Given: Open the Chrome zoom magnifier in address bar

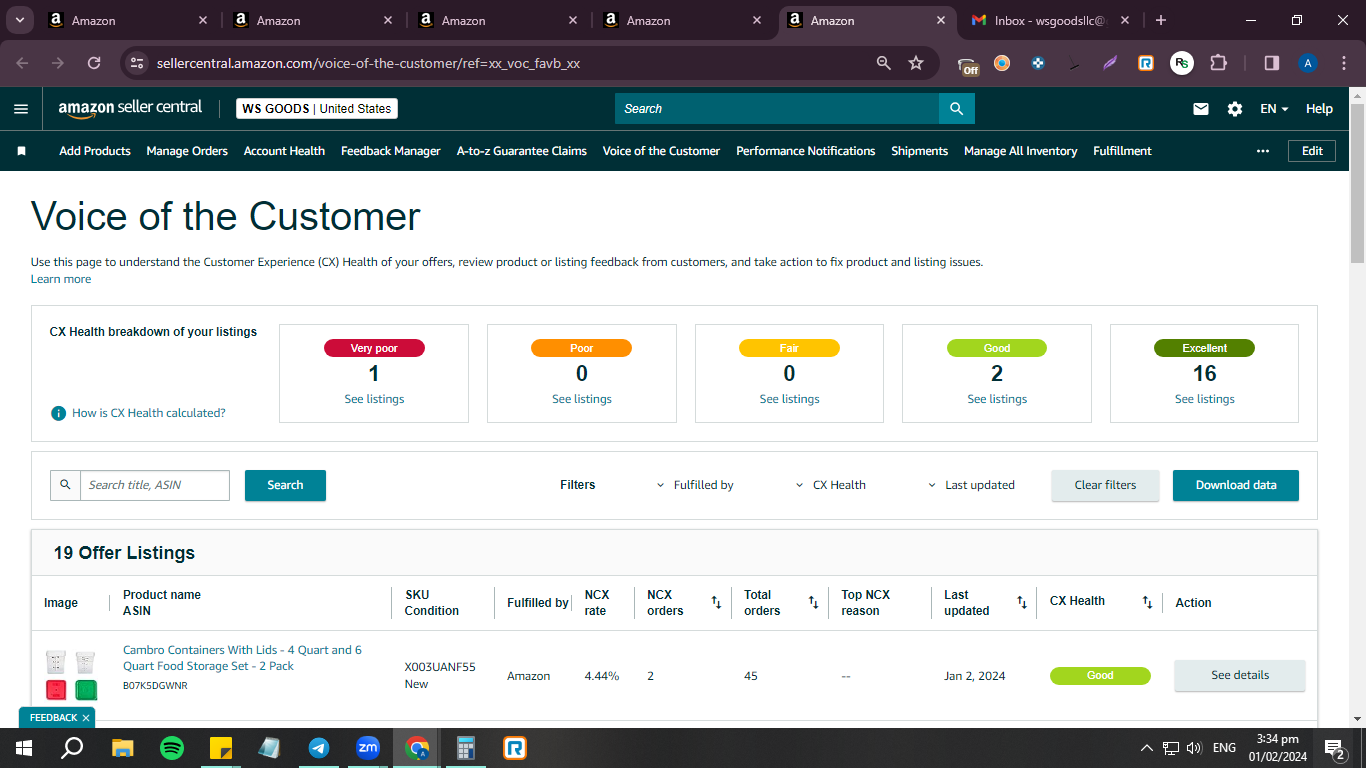Looking at the screenshot, I should (x=884, y=63).
